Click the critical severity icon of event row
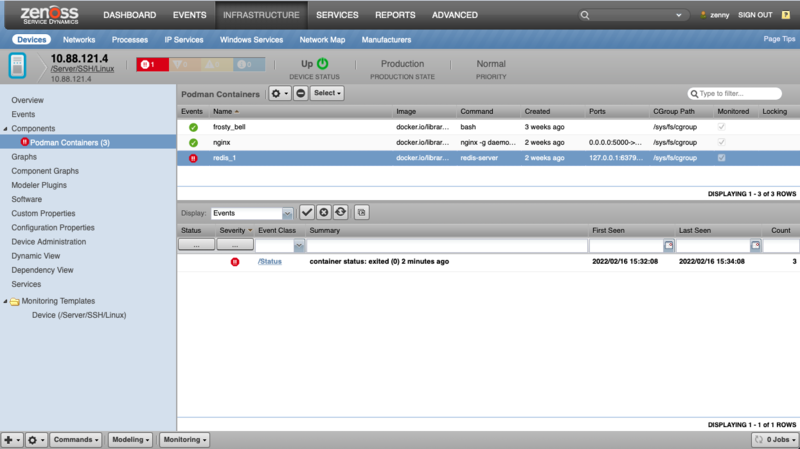Viewport: 800px width, 449px height. [x=235, y=262]
